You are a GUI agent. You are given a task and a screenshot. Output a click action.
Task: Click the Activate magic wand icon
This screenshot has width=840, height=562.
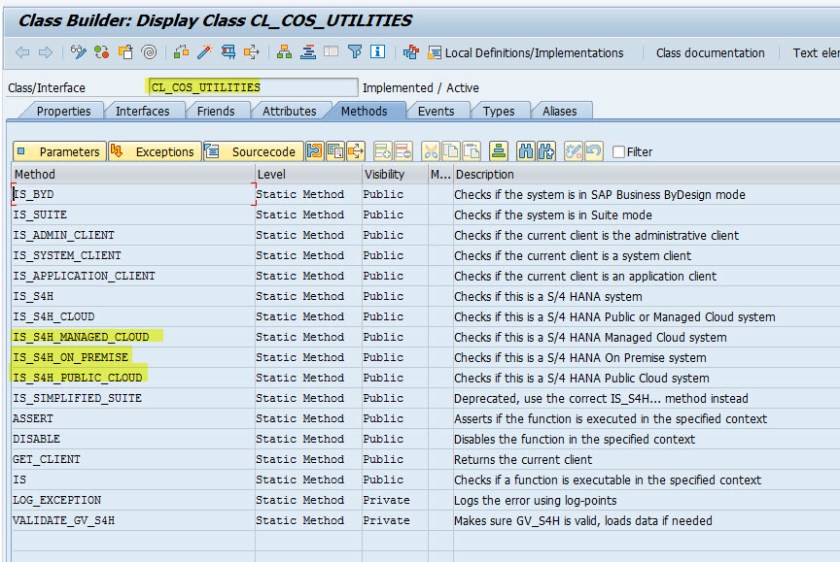(204, 52)
